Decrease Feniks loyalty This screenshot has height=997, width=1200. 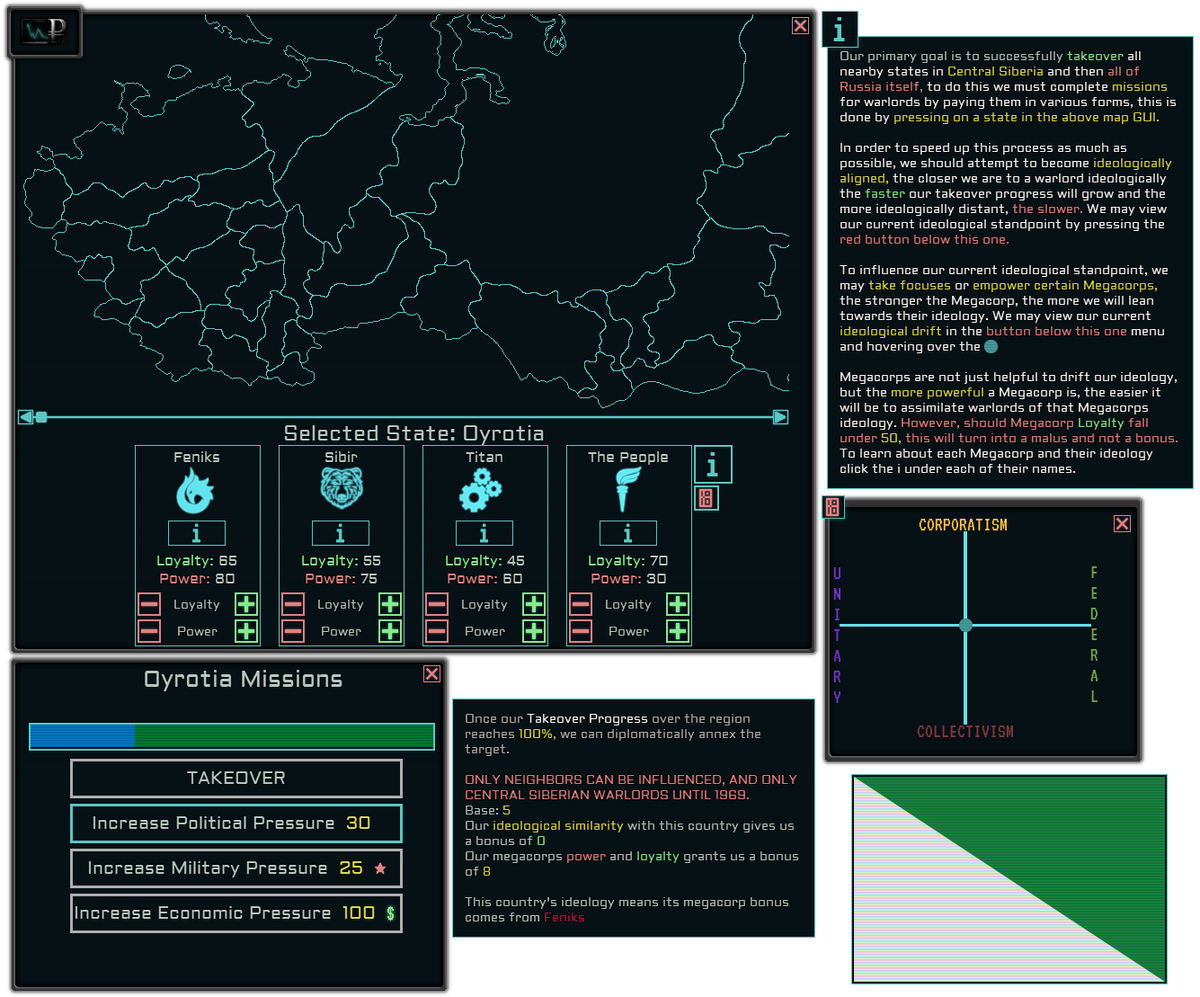(149, 604)
